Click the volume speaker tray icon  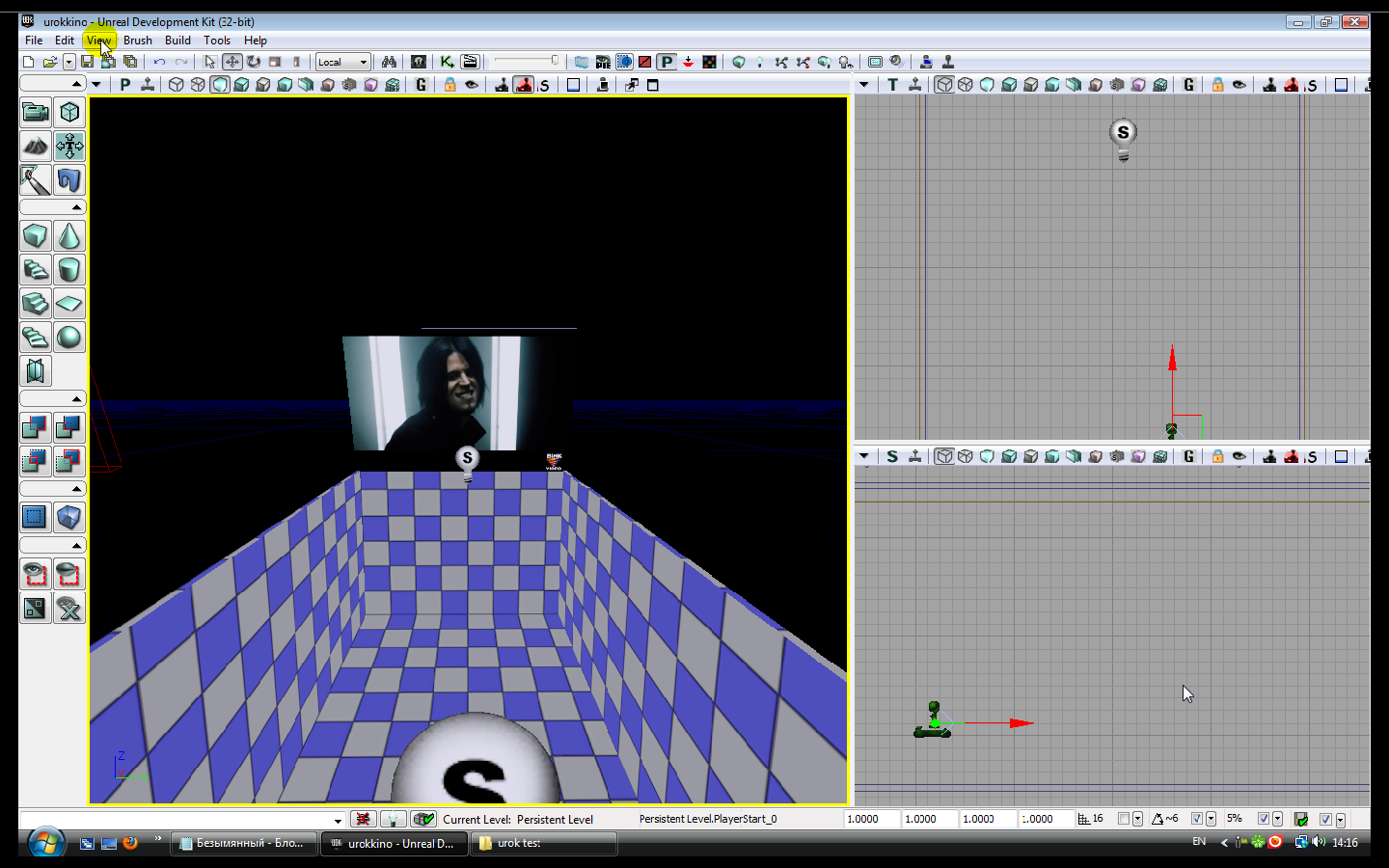coord(1319,842)
